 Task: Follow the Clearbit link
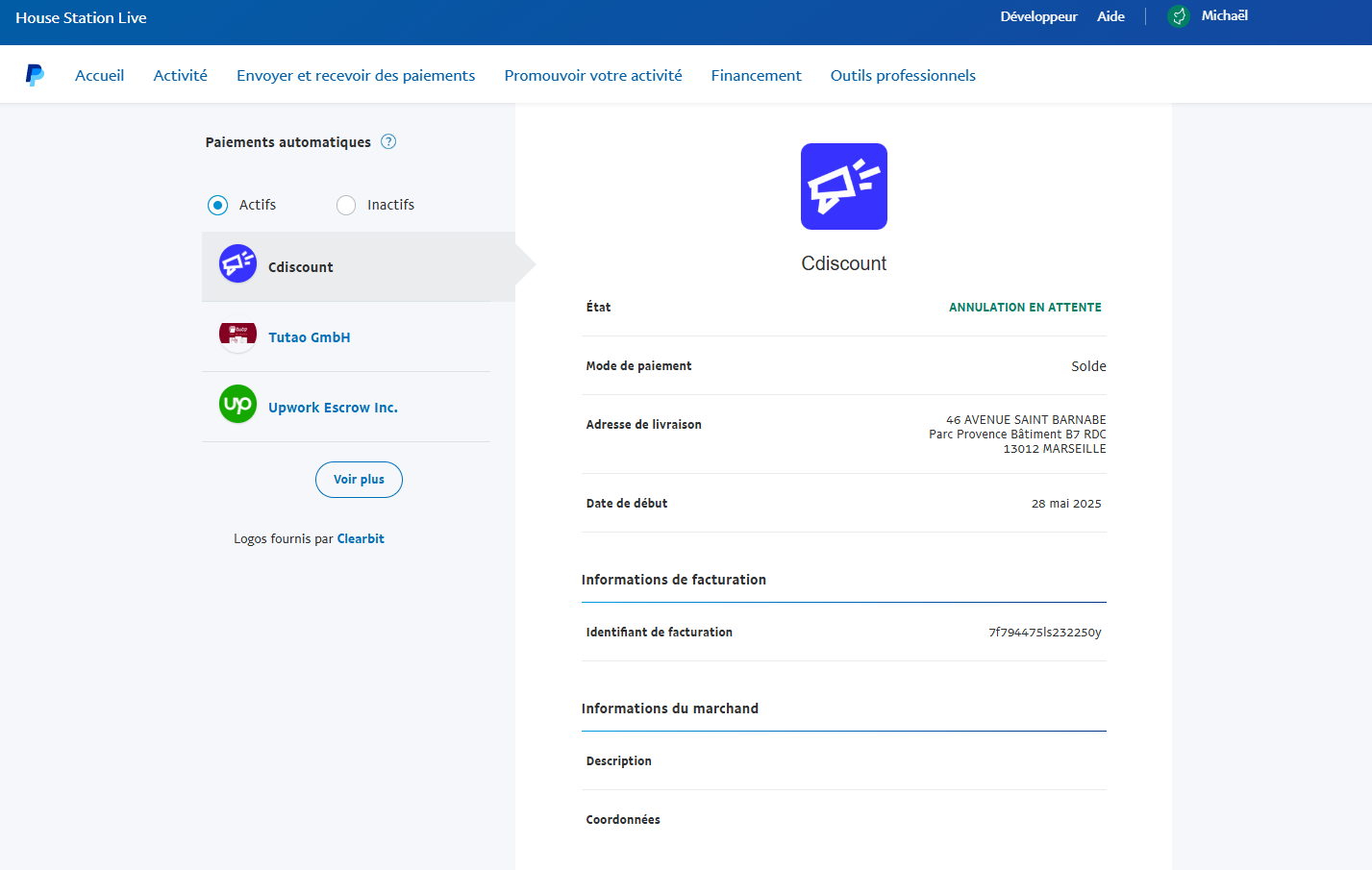tap(361, 538)
